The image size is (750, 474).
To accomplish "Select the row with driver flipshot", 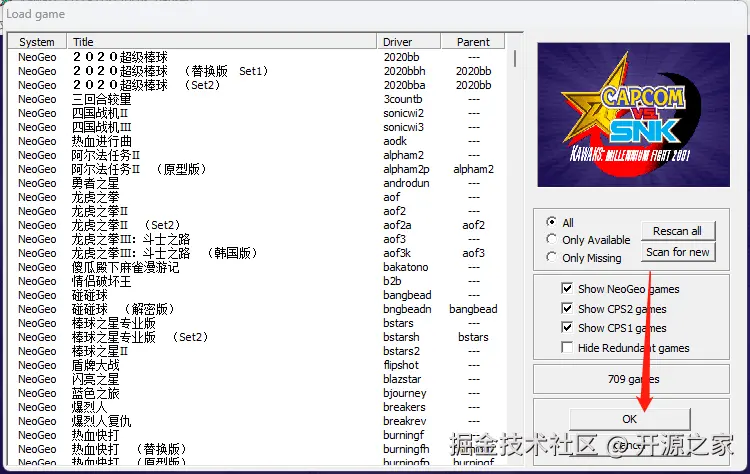I will pos(256,365).
